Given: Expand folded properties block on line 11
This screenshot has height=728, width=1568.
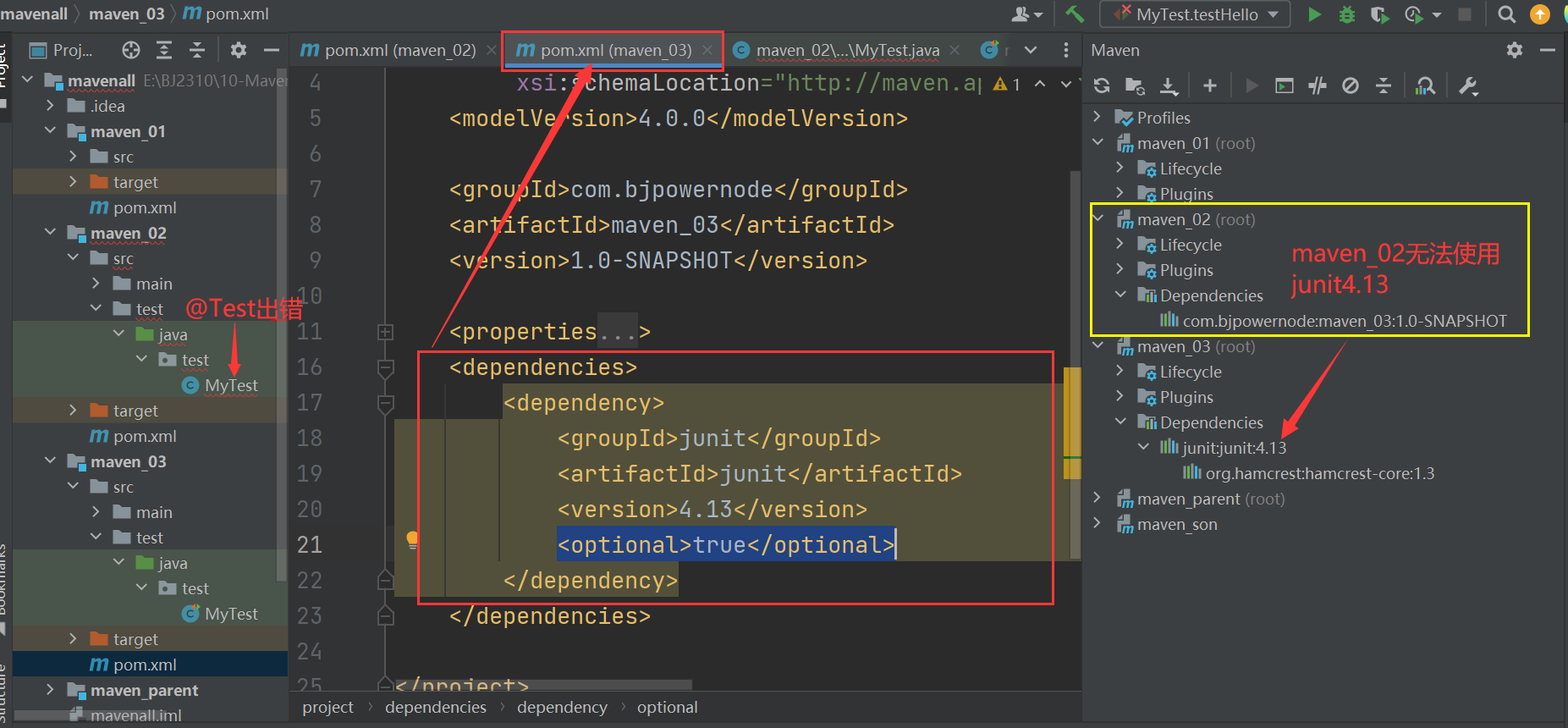Looking at the screenshot, I should (385, 332).
